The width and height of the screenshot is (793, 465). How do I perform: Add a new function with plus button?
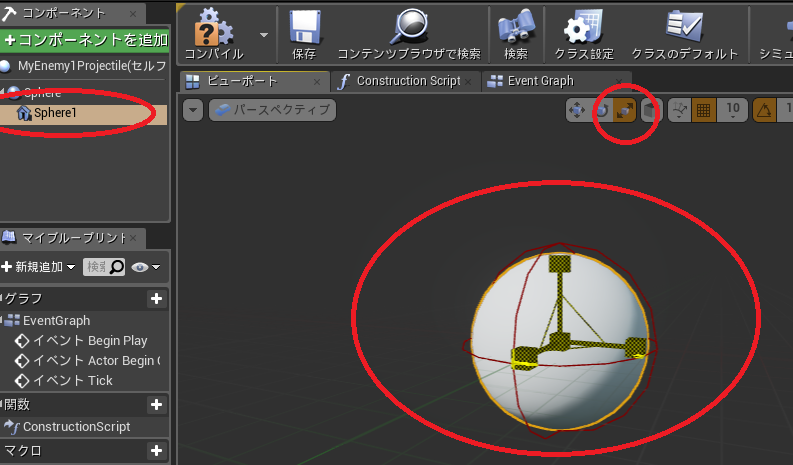coord(156,404)
